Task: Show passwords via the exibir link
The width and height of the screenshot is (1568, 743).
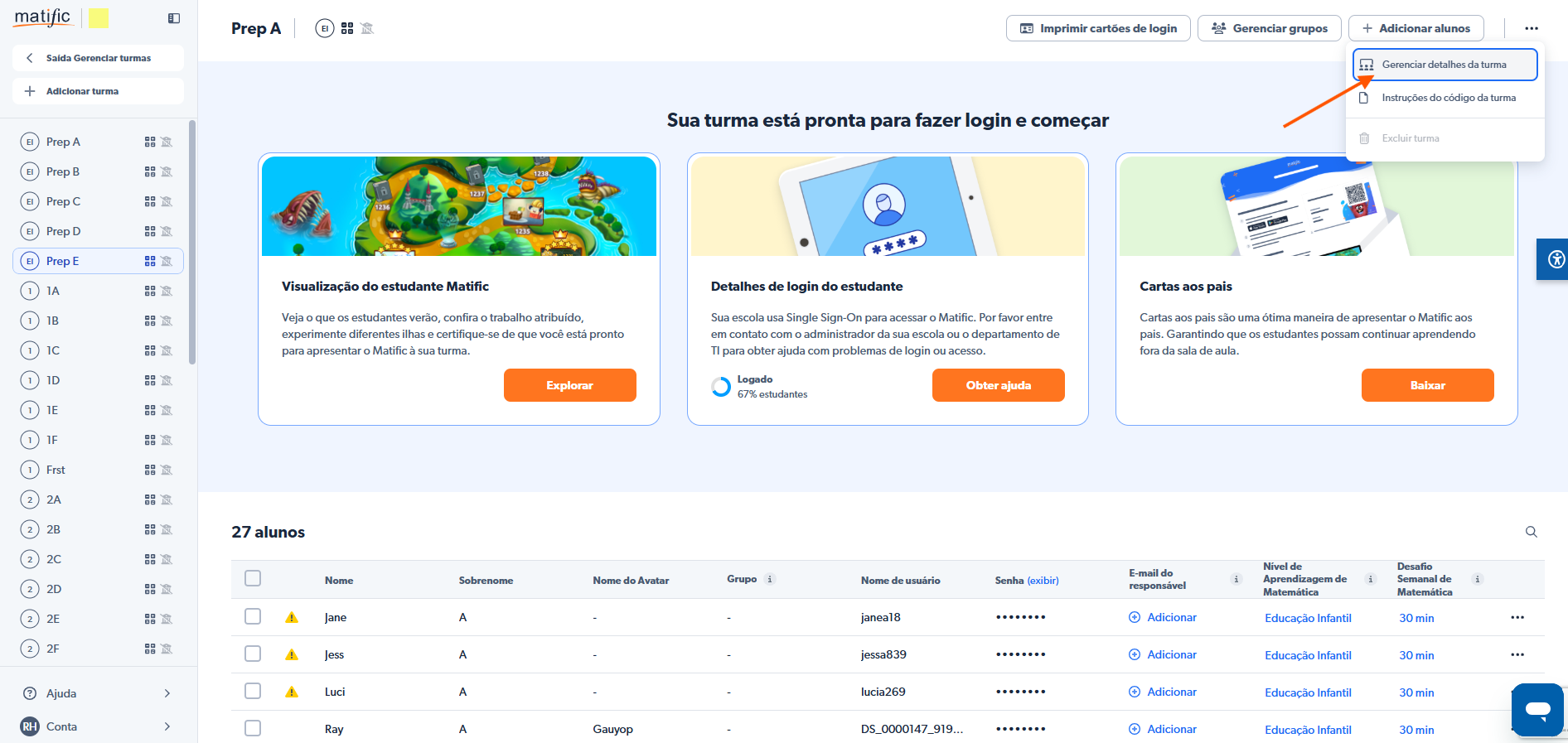Action: click(1043, 581)
